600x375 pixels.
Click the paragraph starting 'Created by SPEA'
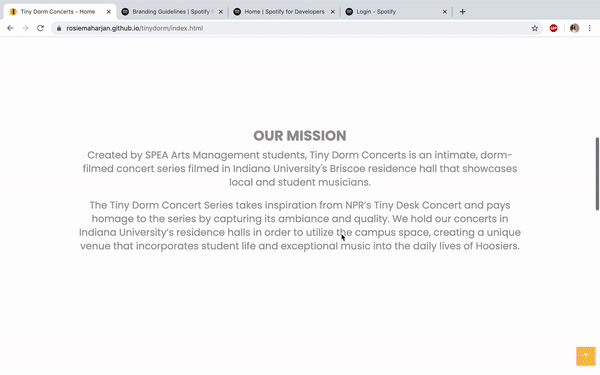pos(300,168)
